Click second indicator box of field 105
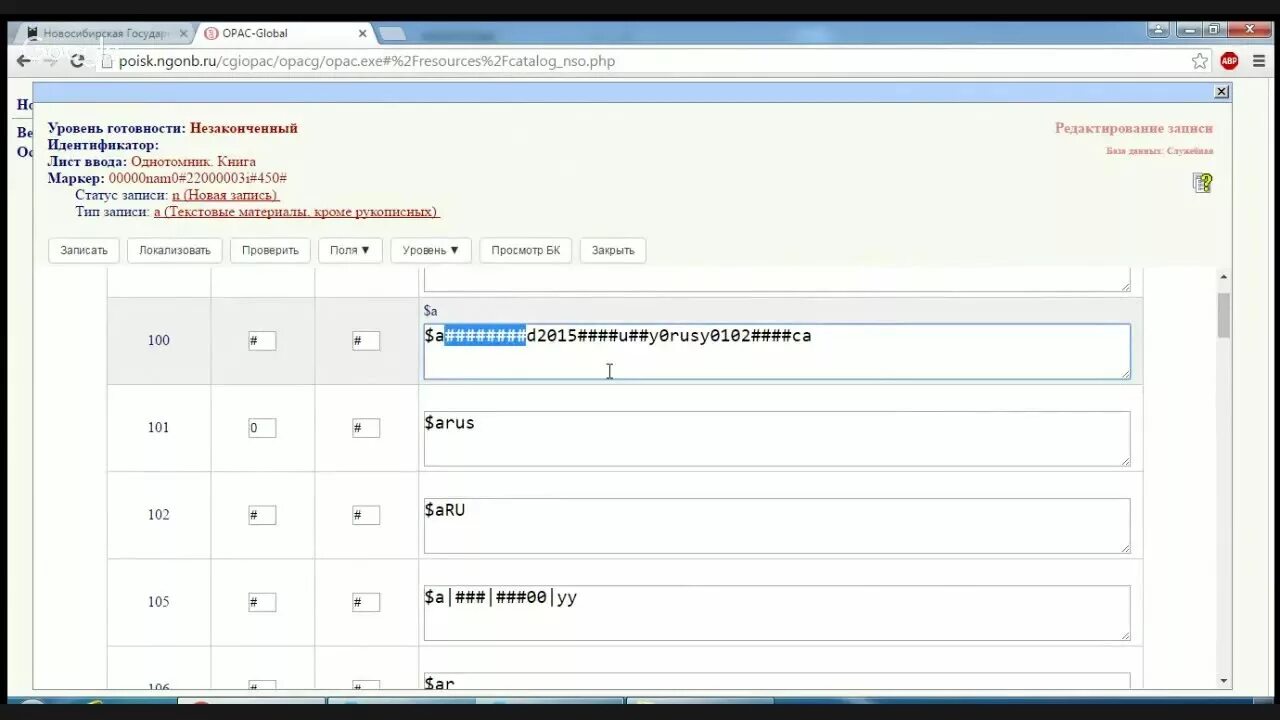 click(366, 602)
